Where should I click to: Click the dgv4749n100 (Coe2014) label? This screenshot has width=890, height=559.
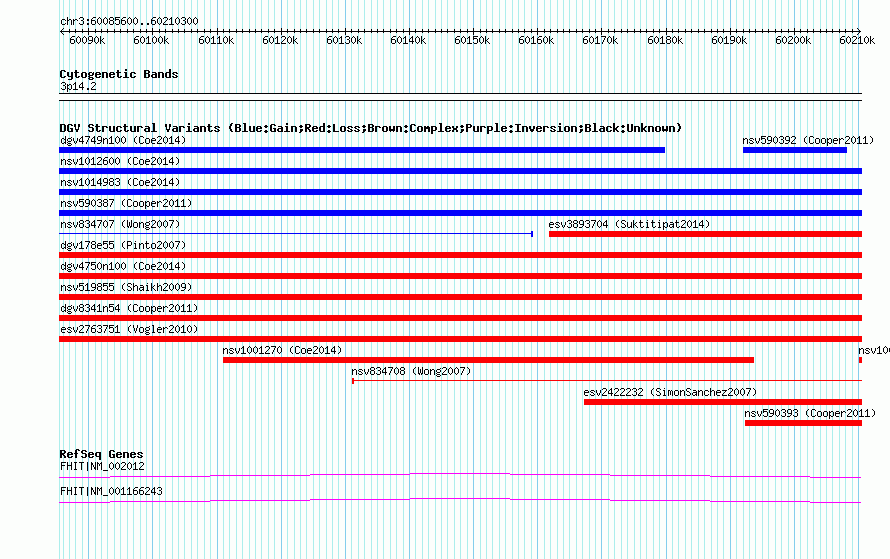123,140
